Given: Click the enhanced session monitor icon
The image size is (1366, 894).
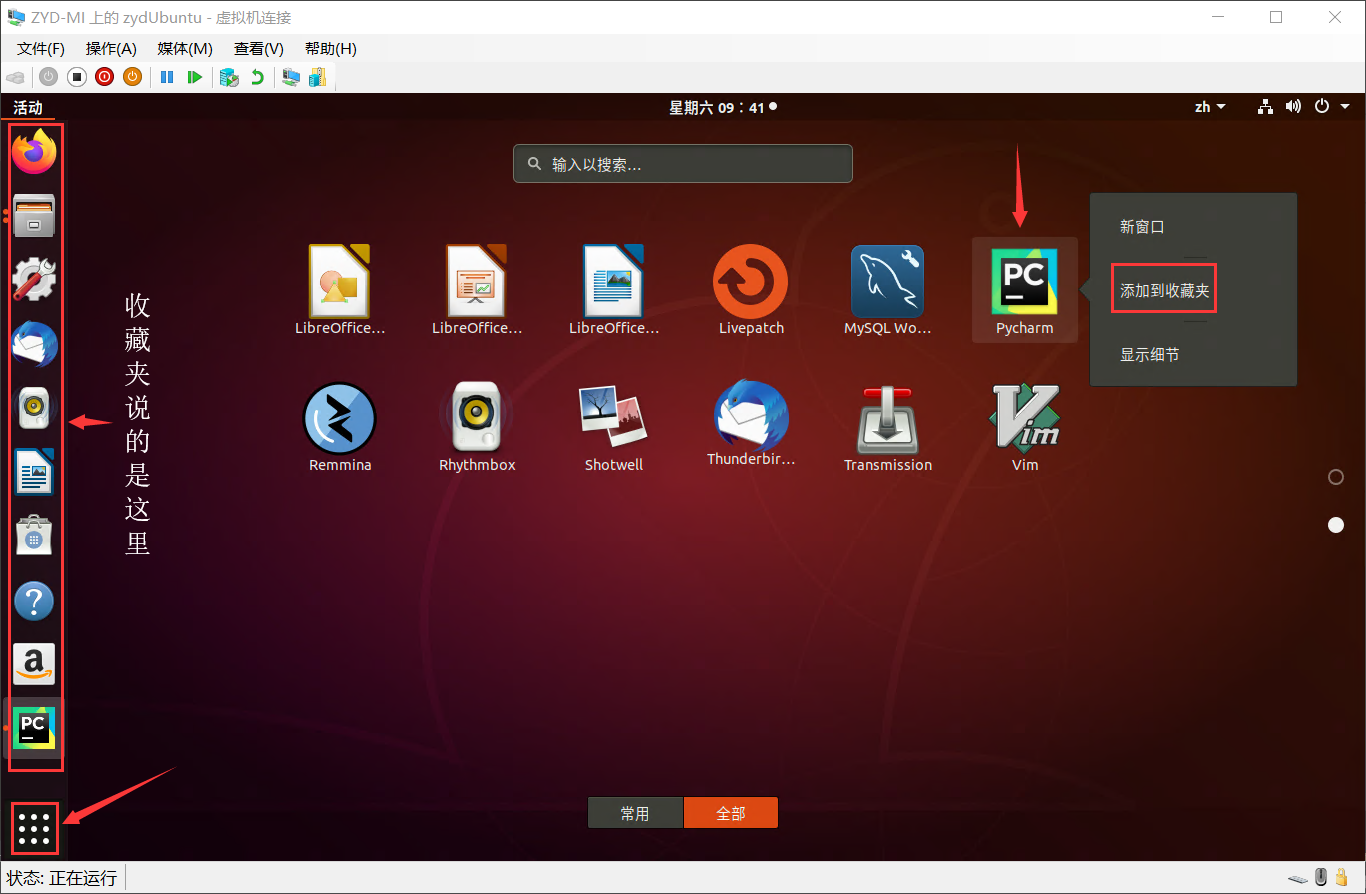Looking at the screenshot, I should point(291,77).
